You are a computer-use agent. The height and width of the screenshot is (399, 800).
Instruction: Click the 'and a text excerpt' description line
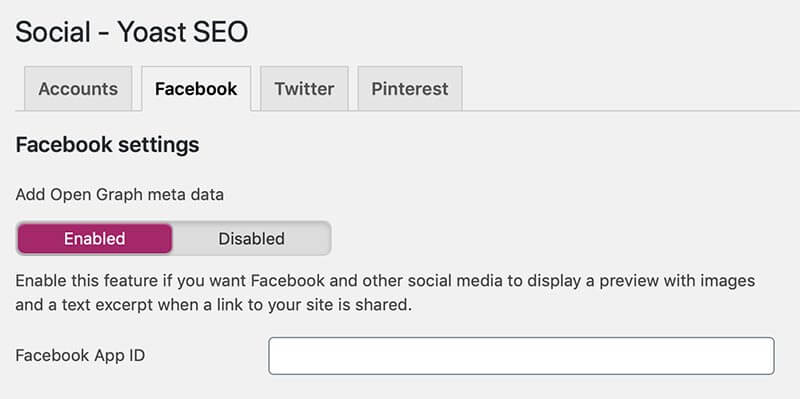point(213,306)
